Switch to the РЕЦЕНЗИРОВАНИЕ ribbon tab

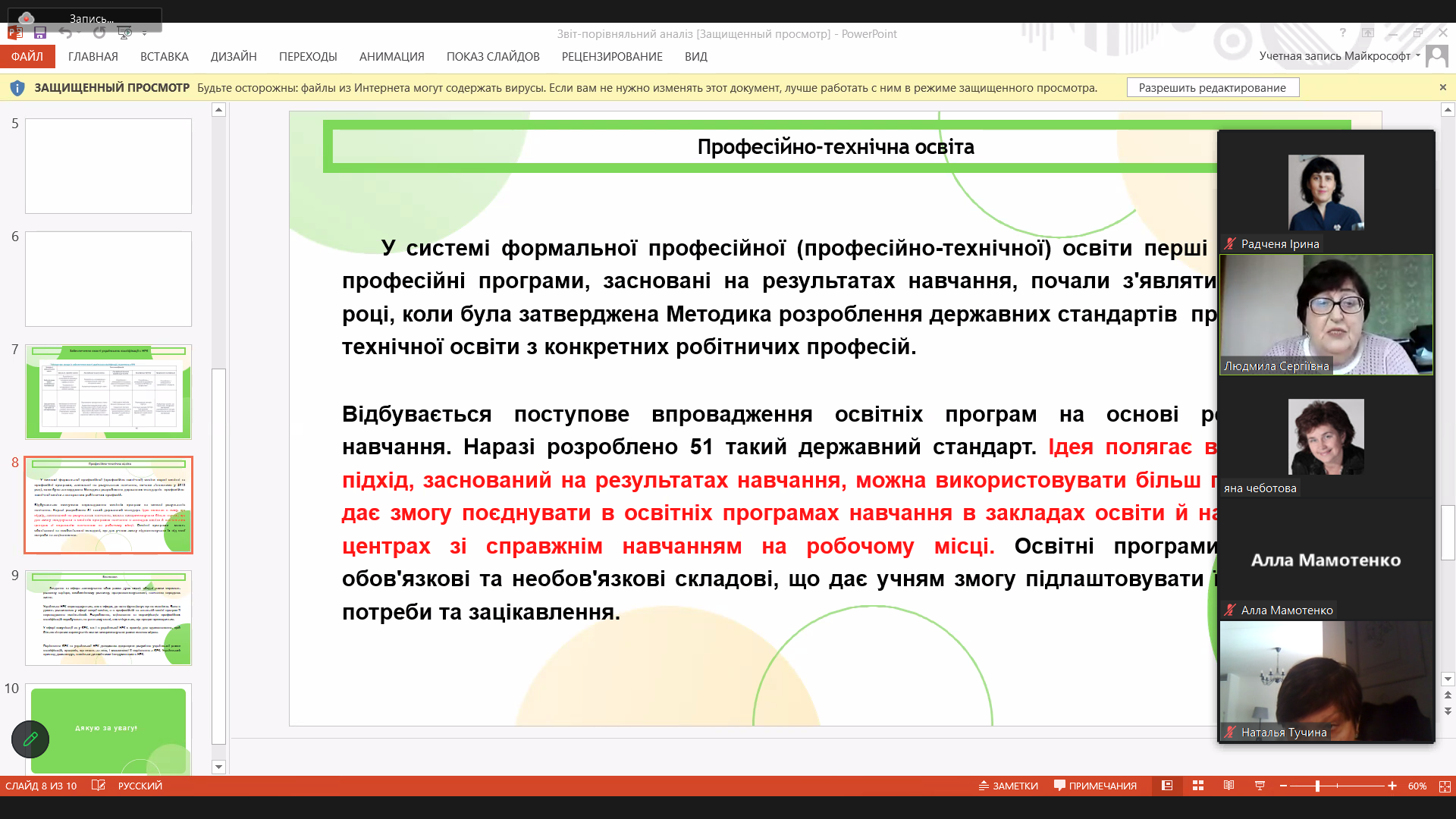click(x=612, y=57)
